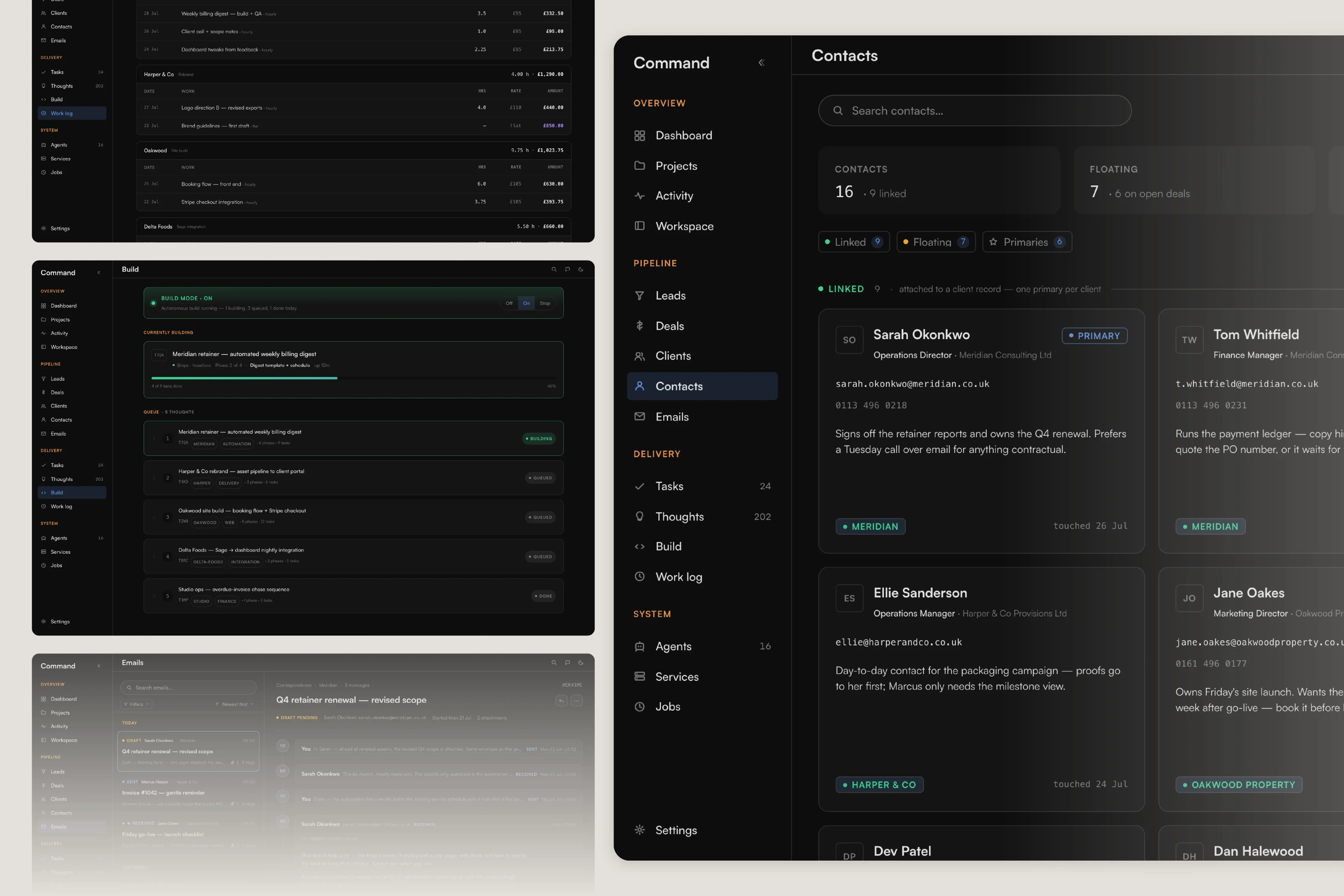Click the Projects folder icon in Contacts window
1344x896 pixels.
pyautogui.click(x=639, y=166)
